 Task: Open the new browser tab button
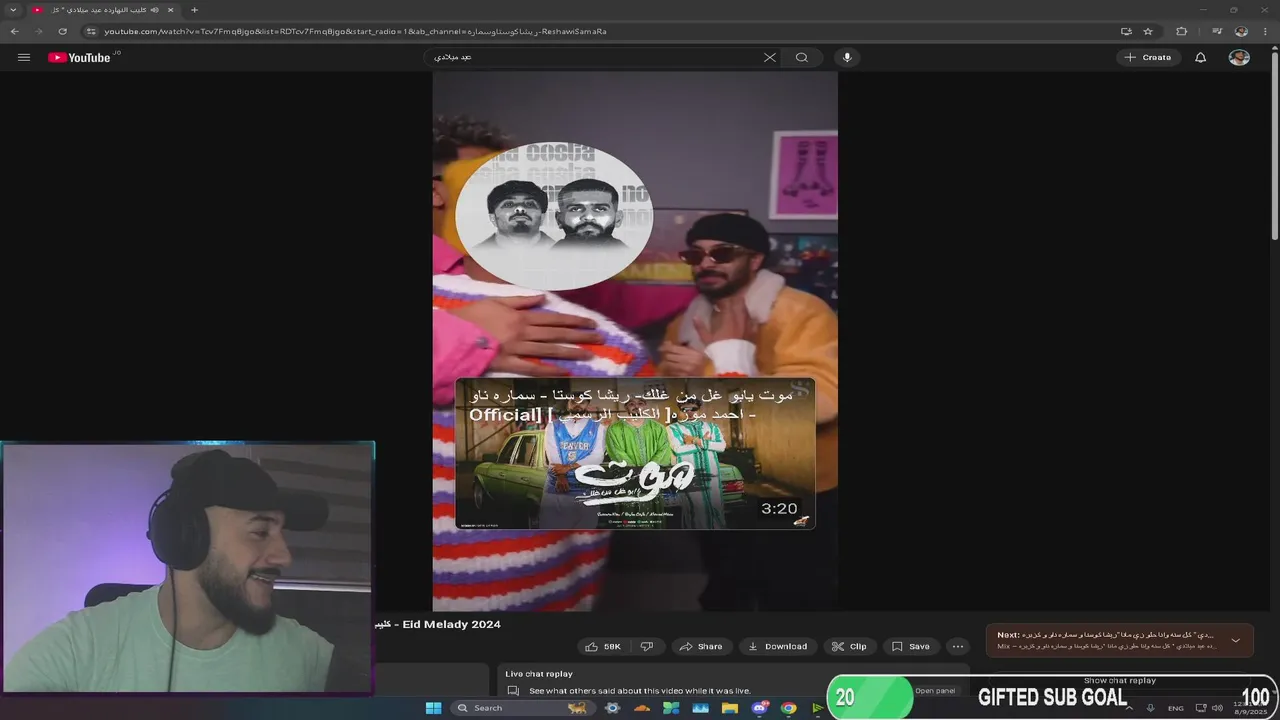tap(194, 10)
